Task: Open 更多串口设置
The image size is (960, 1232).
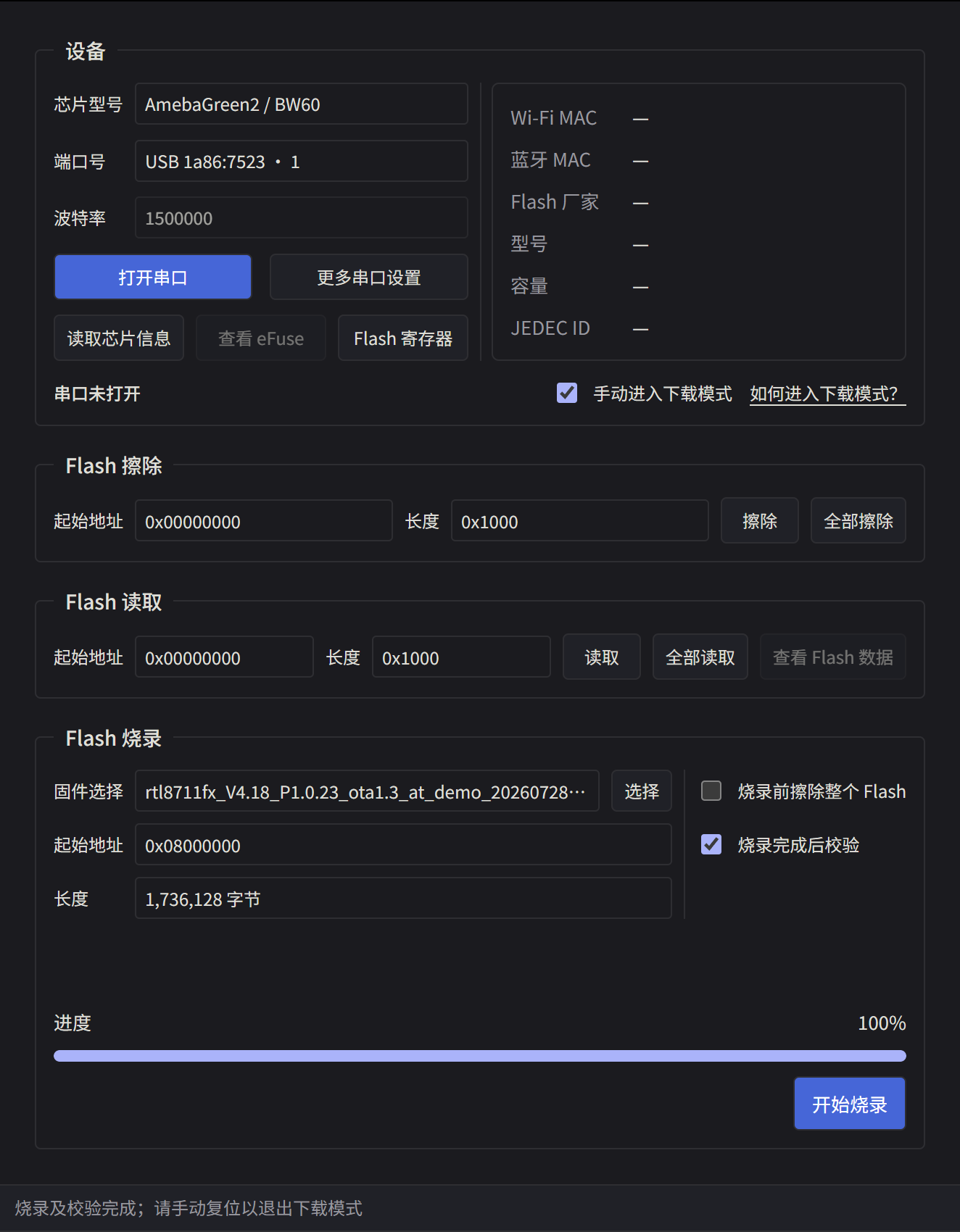Action: (369, 278)
